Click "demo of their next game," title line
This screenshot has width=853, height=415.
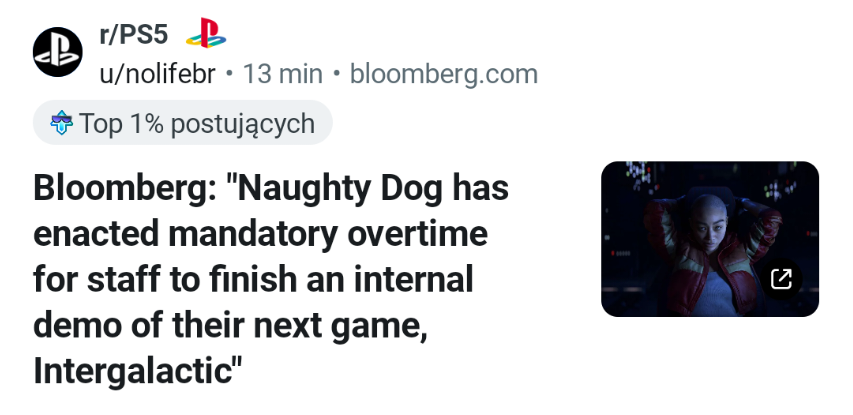click(230, 325)
